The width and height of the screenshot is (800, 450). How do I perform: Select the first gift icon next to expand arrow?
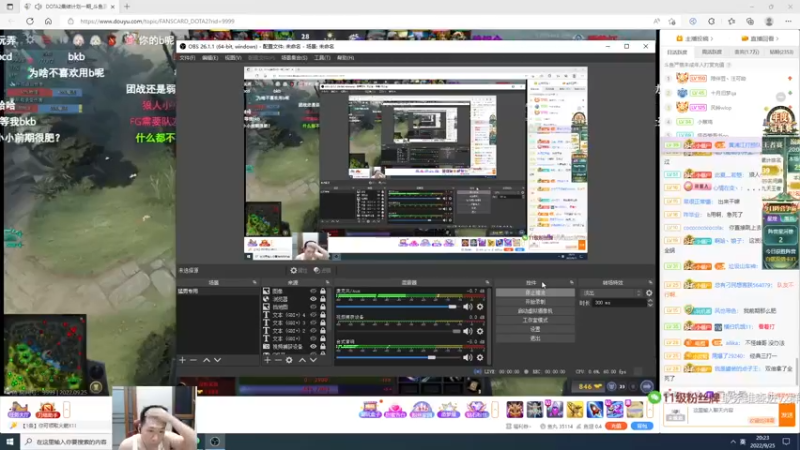pos(515,409)
